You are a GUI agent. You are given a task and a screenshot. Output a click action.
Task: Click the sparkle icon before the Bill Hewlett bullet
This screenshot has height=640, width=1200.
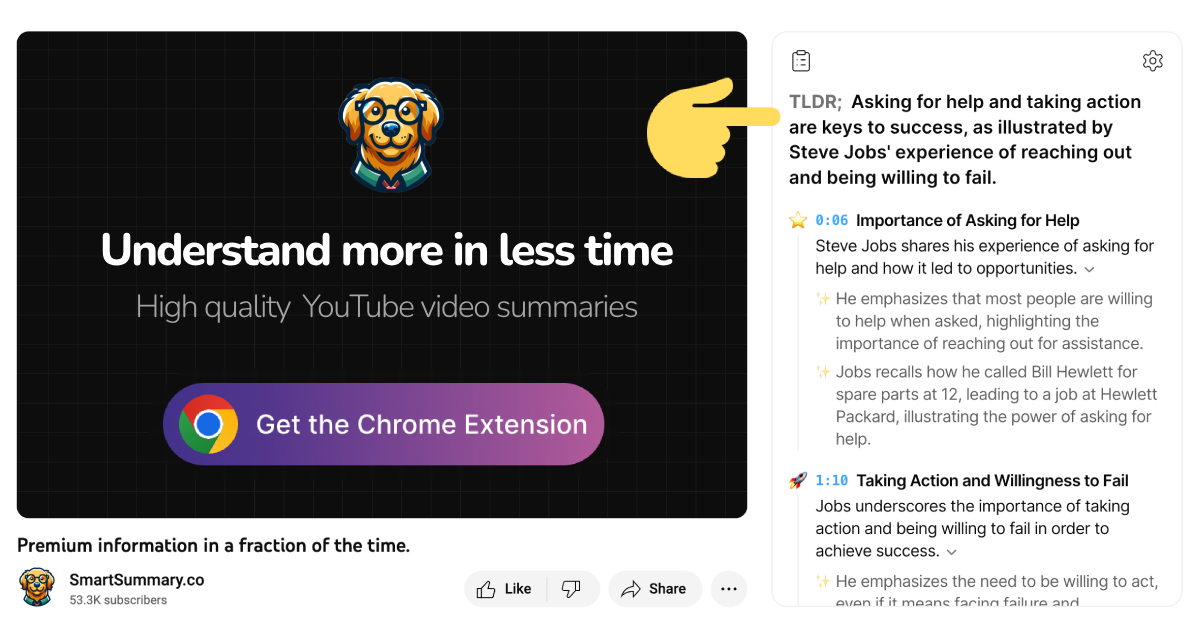click(x=822, y=371)
